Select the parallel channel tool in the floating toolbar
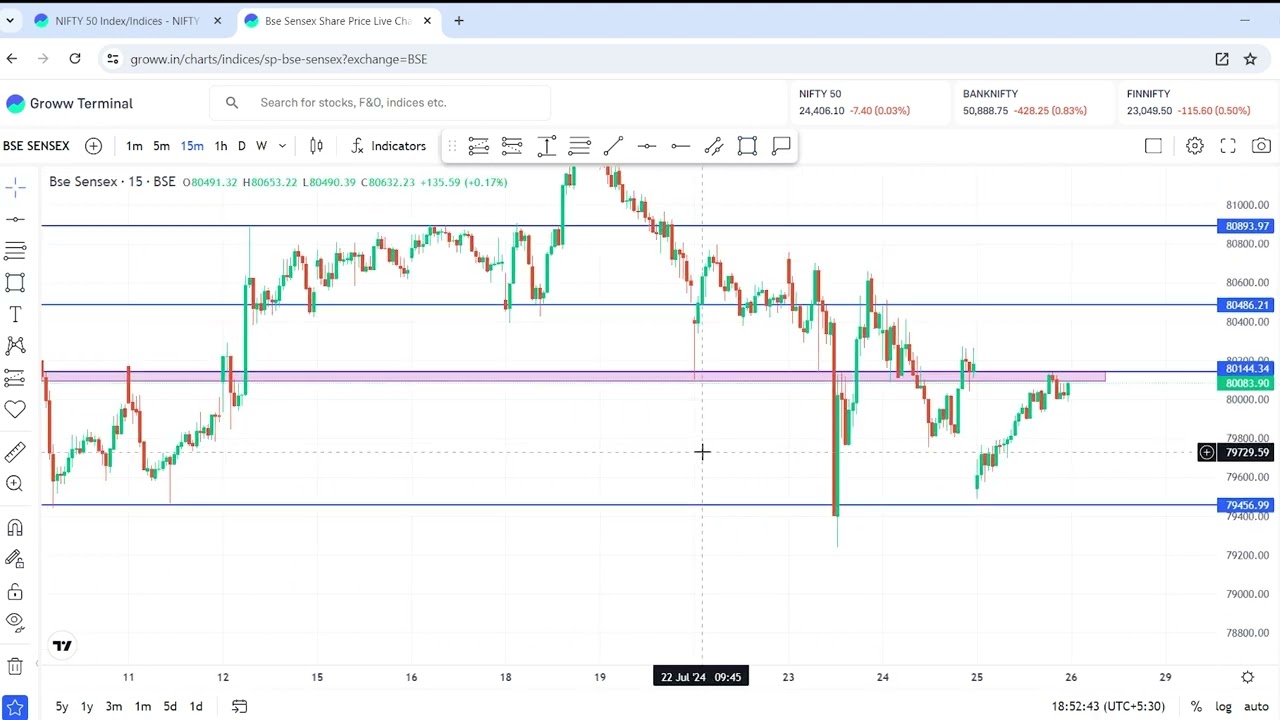The image size is (1280, 720). click(x=714, y=146)
